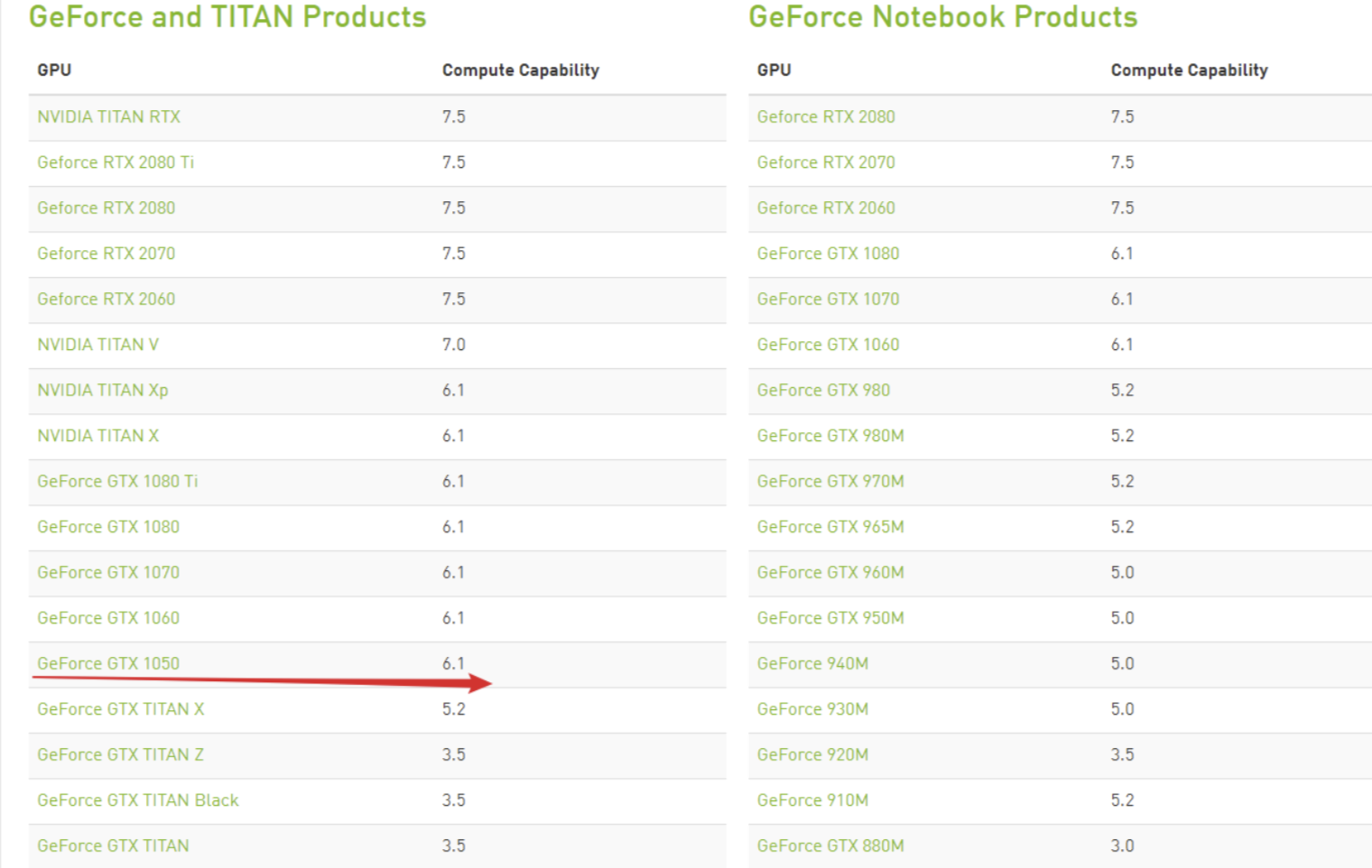Viewport: 1372px width, 868px height.
Task: Select the 7.5 value in the NVIDIA TITAN RTX row
Action: pos(454,116)
